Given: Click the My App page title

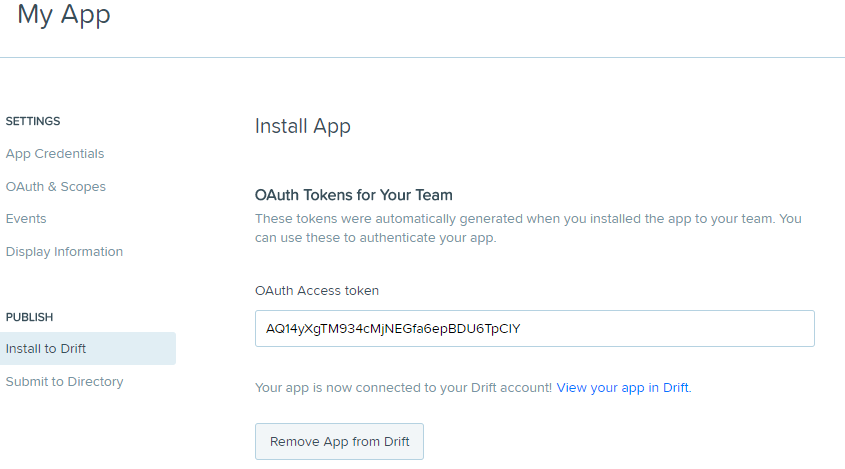Looking at the screenshot, I should [64, 14].
